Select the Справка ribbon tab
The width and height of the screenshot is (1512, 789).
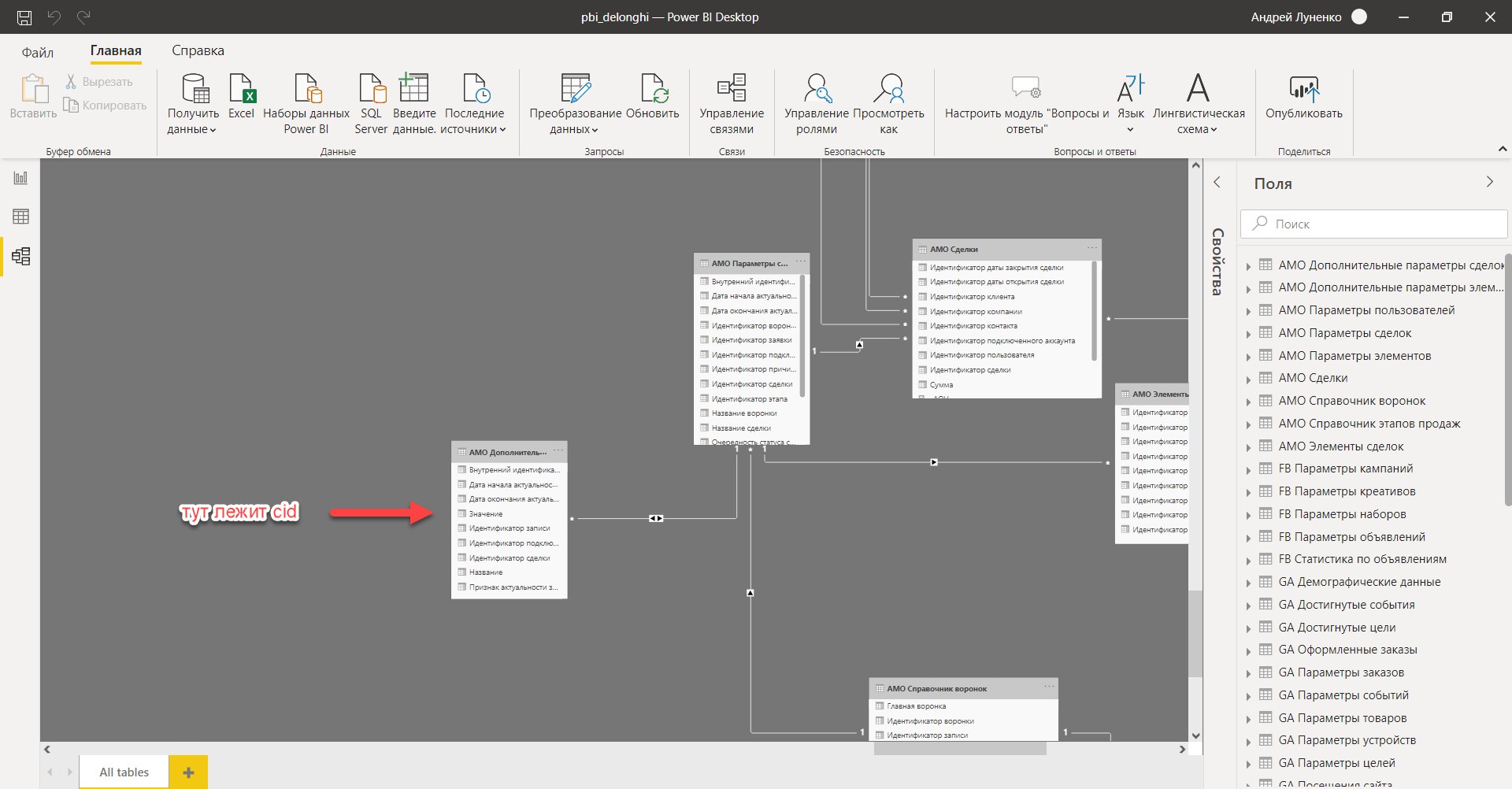coord(198,50)
